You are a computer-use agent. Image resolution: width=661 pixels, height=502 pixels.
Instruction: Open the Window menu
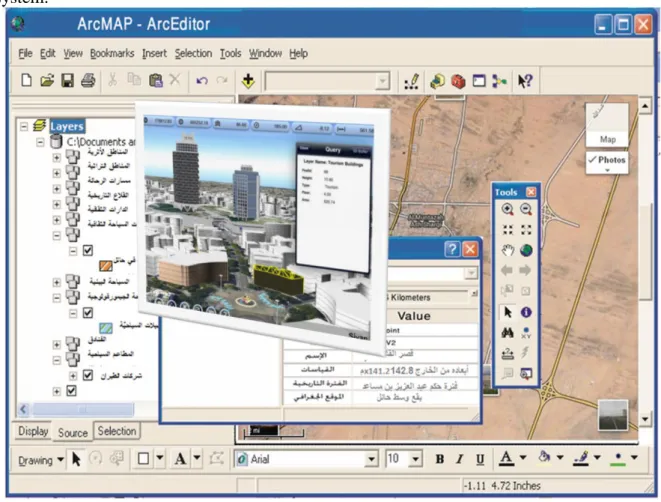[265, 54]
